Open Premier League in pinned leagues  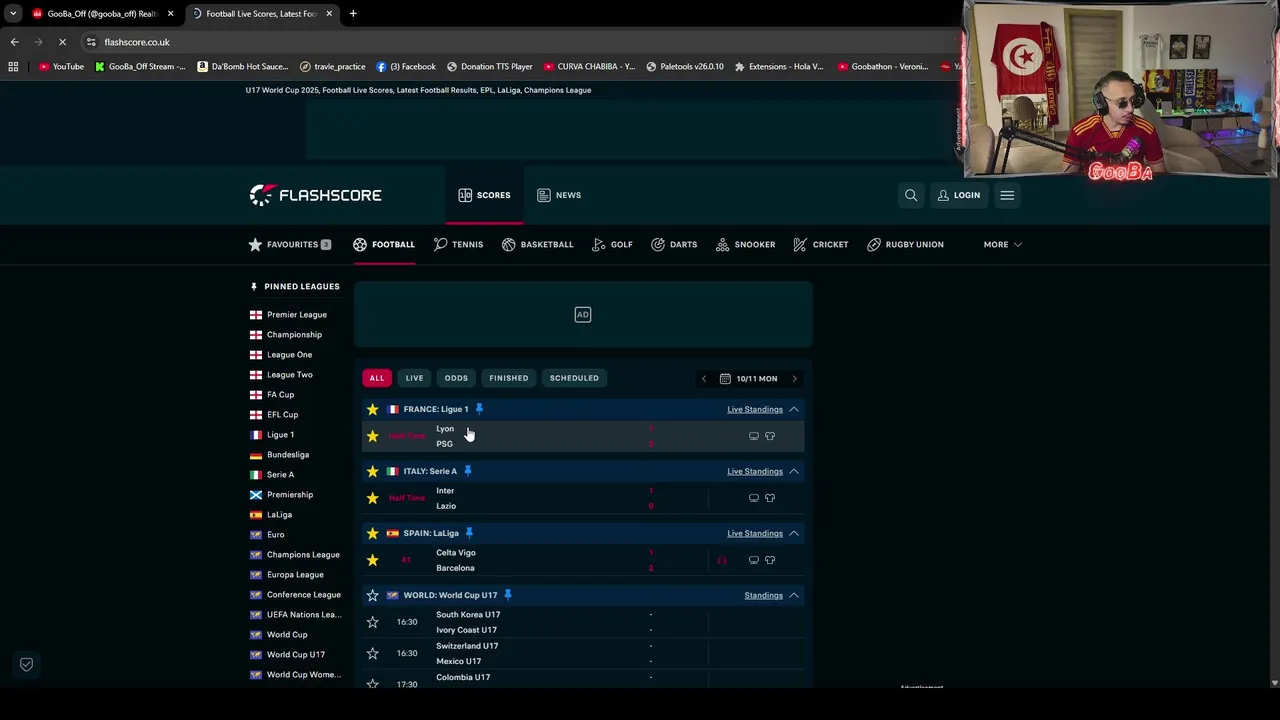pyautogui.click(x=296, y=315)
